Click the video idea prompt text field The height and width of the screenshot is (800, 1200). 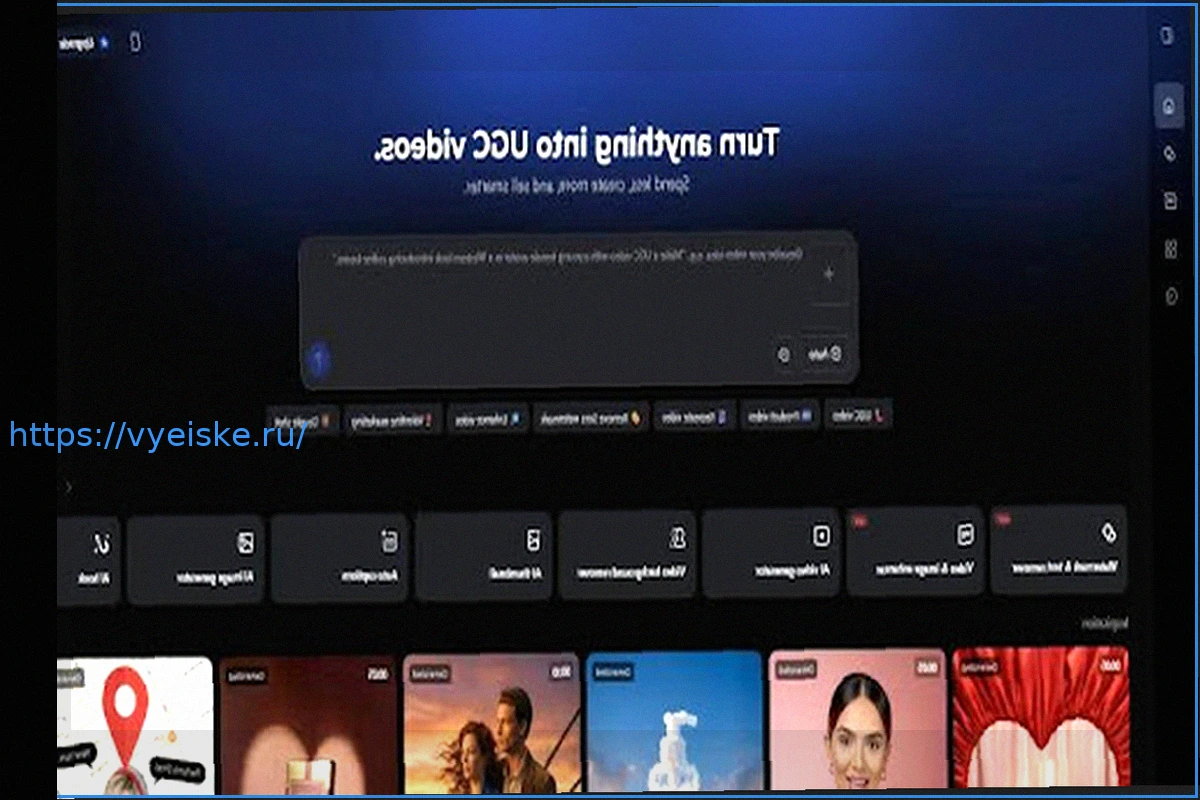click(x=560, y=300)
